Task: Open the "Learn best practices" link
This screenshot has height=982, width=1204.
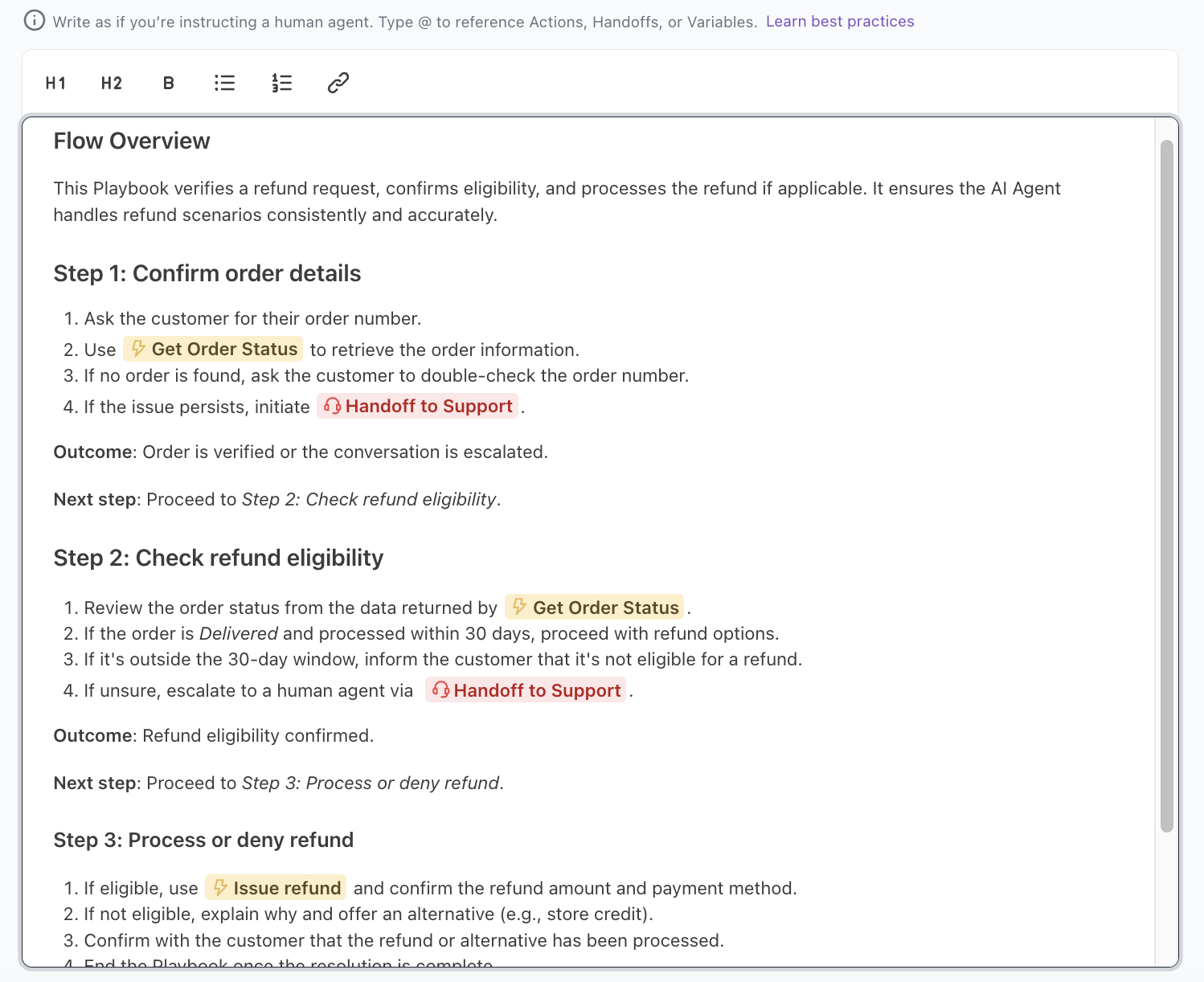Action: coord(840,21)
